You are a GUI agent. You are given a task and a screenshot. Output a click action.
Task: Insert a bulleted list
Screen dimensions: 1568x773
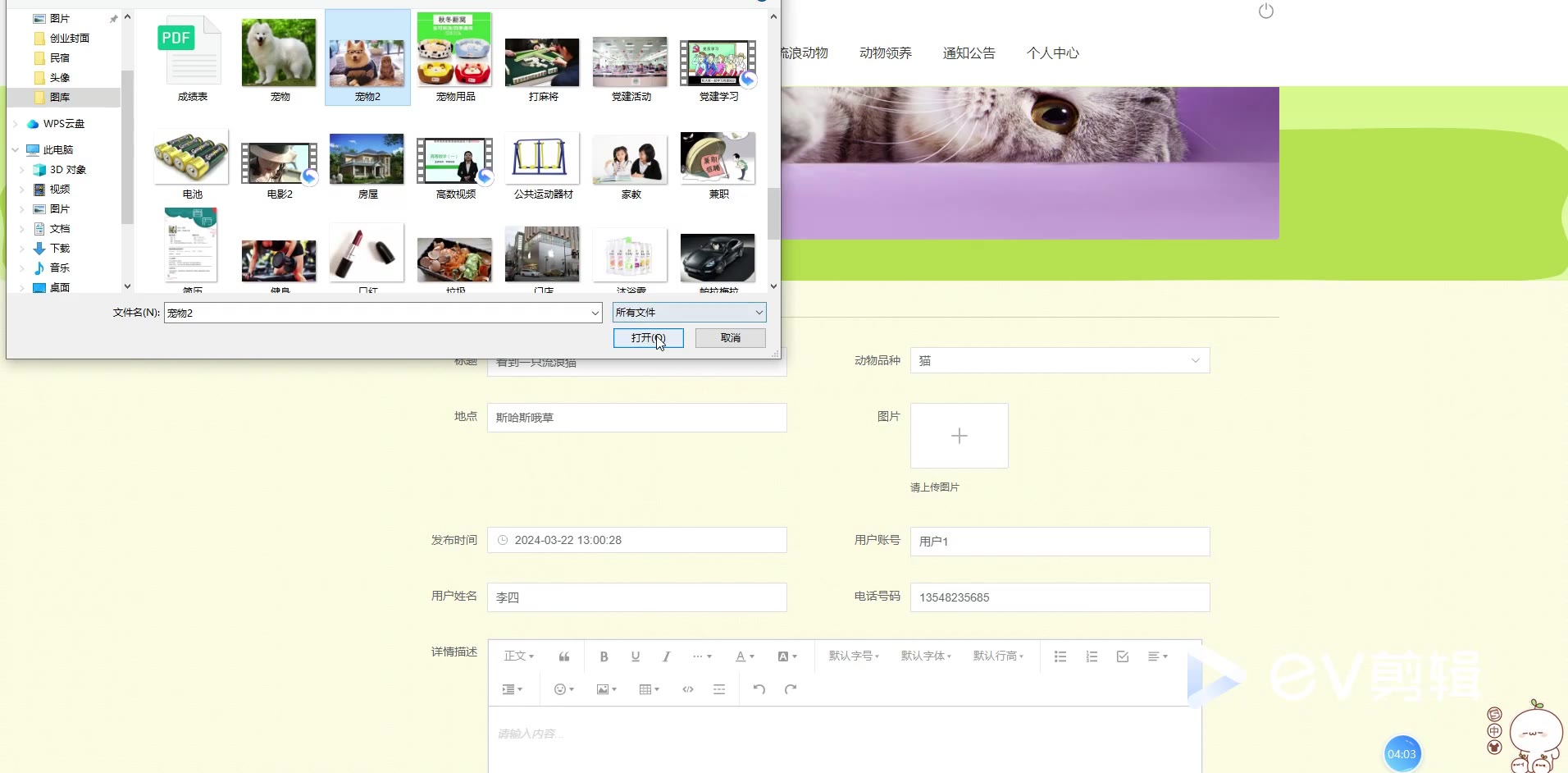click(1060, 656)
